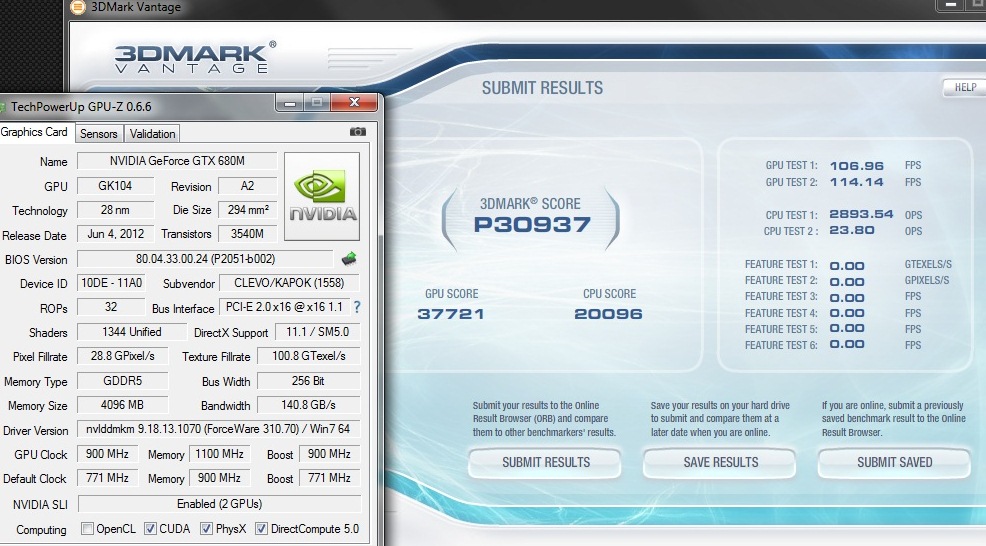Click the CPU TEST 2 value 23.80
Screen dimensions: 986x546
(851, 231)
